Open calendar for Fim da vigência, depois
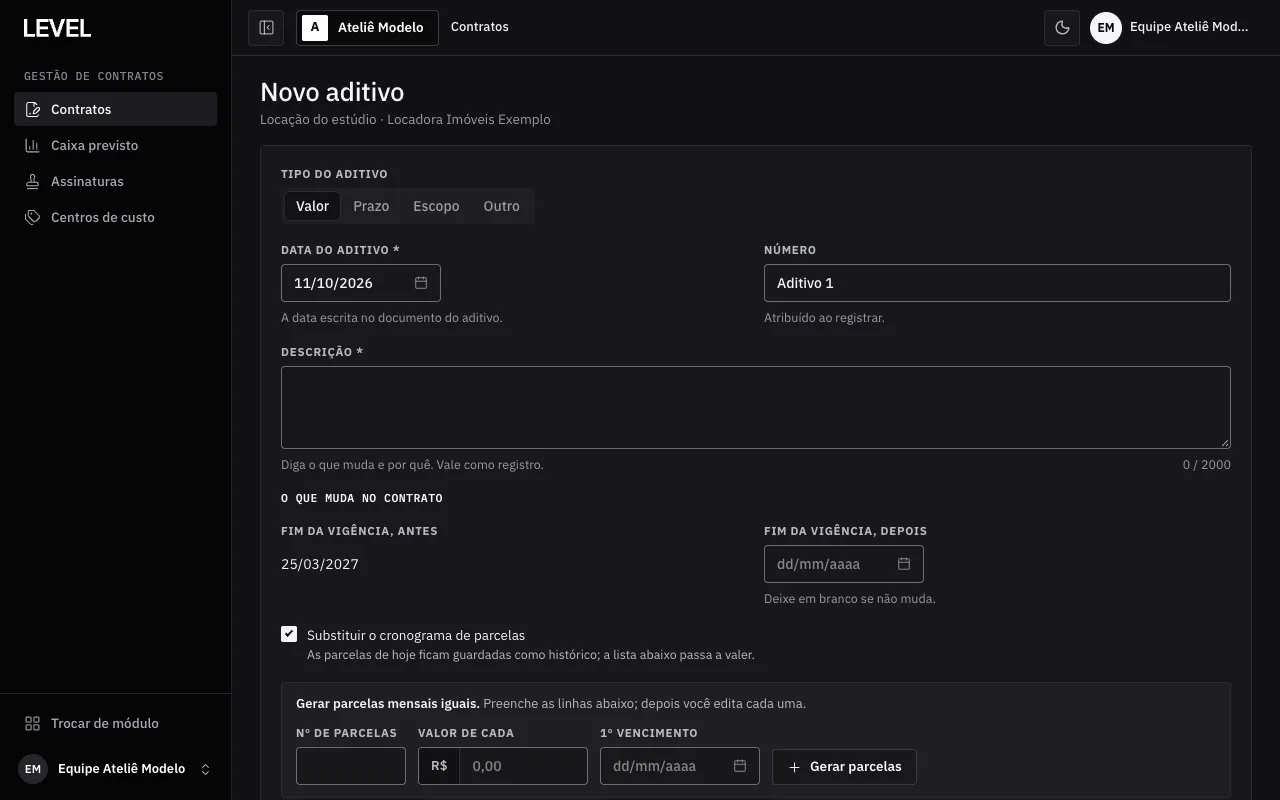The height and width of the screenshot is (800, 1280). point(904,564)
